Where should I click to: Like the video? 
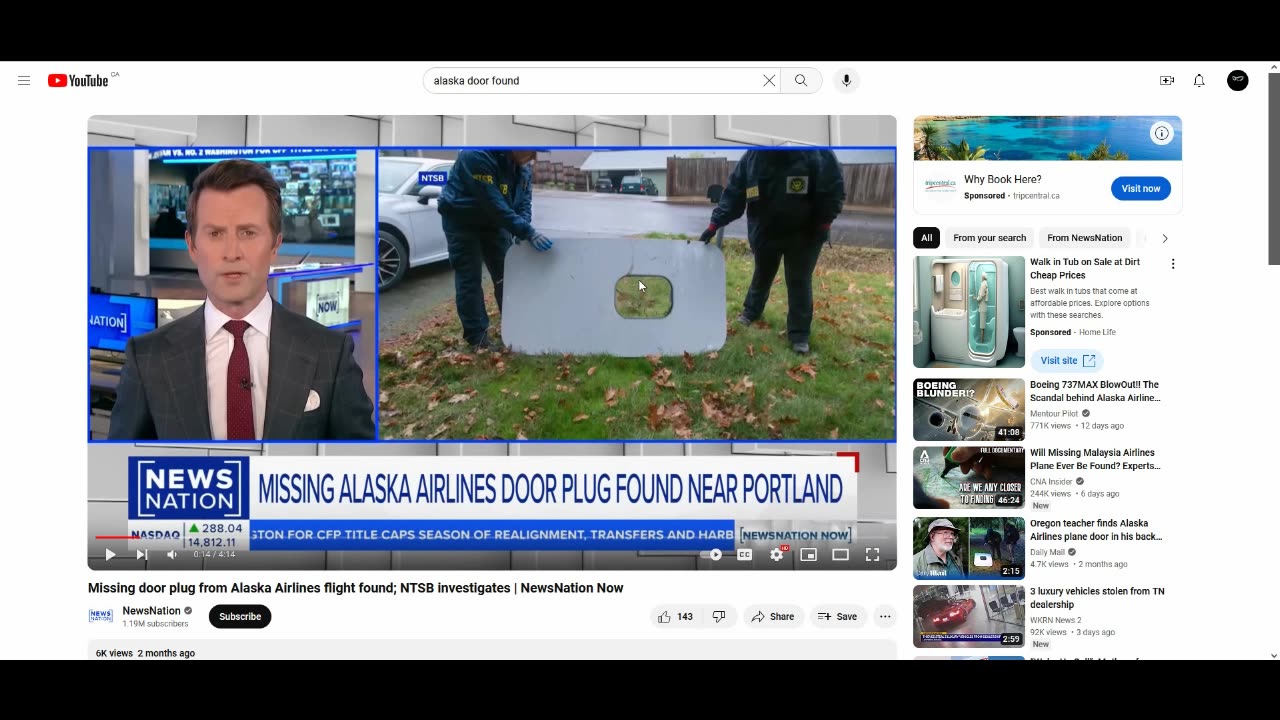pos(675,617)
